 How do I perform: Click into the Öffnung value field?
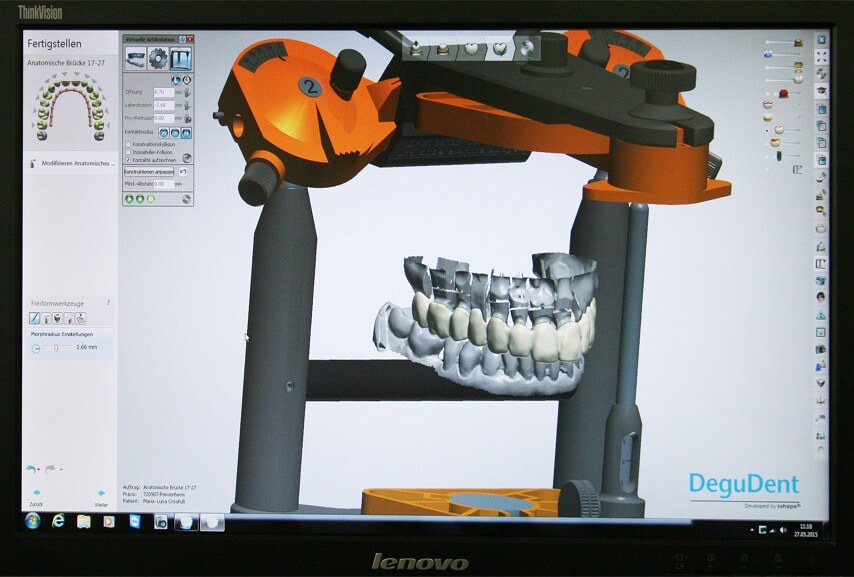point(163,92)
